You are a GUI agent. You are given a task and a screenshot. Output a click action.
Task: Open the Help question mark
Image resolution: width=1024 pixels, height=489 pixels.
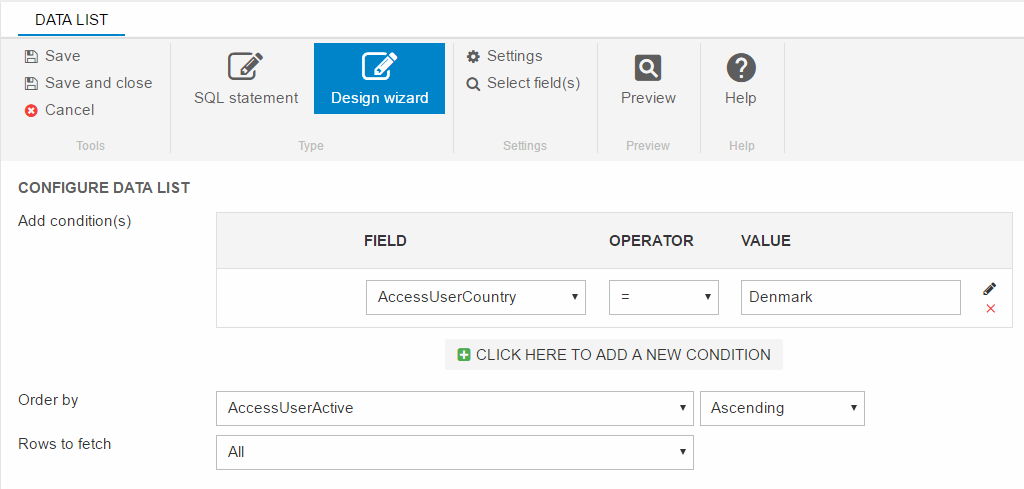(x=740, y=79)
